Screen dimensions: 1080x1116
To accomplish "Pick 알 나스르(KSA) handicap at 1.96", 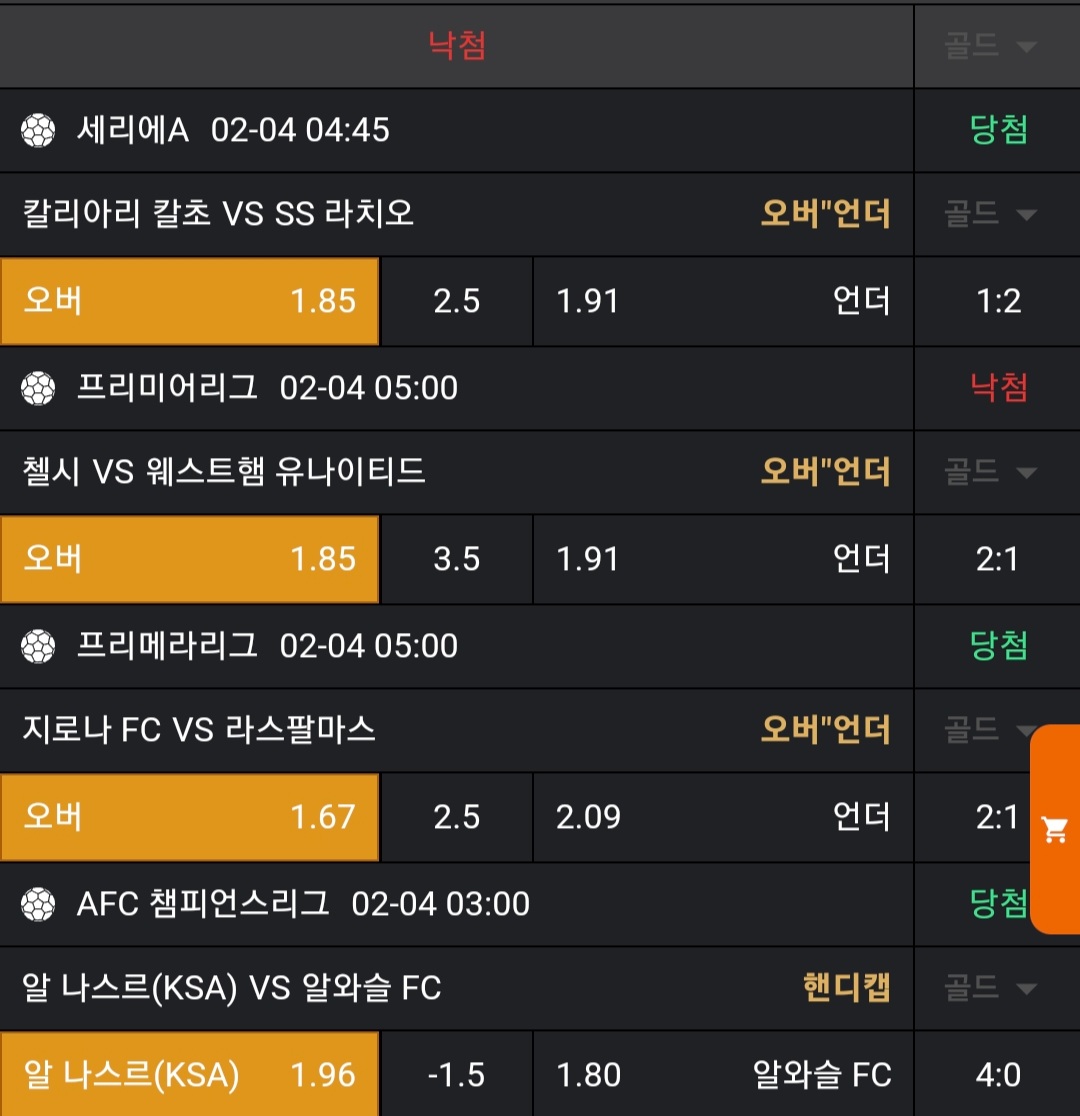I will click(189, 1075).
